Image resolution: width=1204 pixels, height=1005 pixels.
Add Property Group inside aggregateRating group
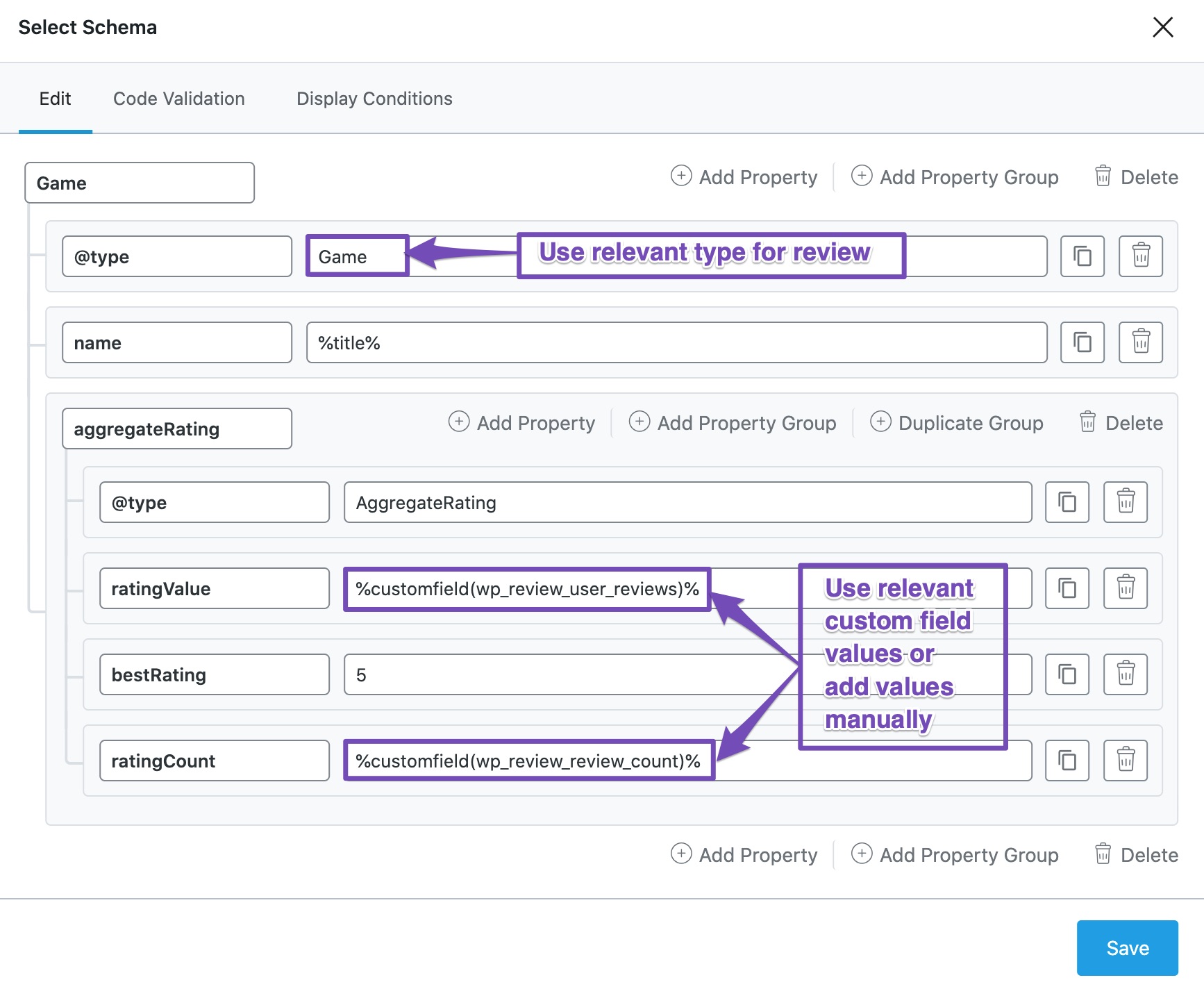point(733,423)
